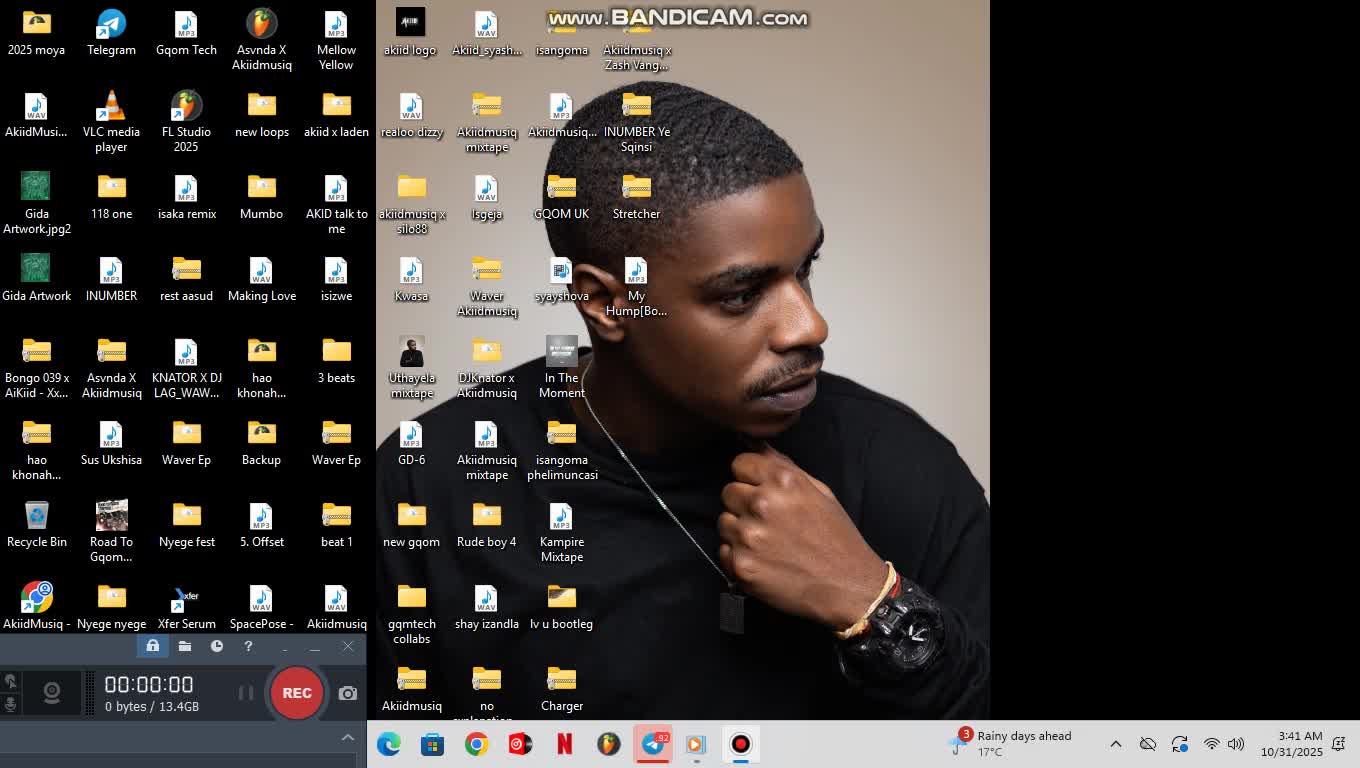
Task: Switch to Telegram in the taskbar
Action: point(653,744)
